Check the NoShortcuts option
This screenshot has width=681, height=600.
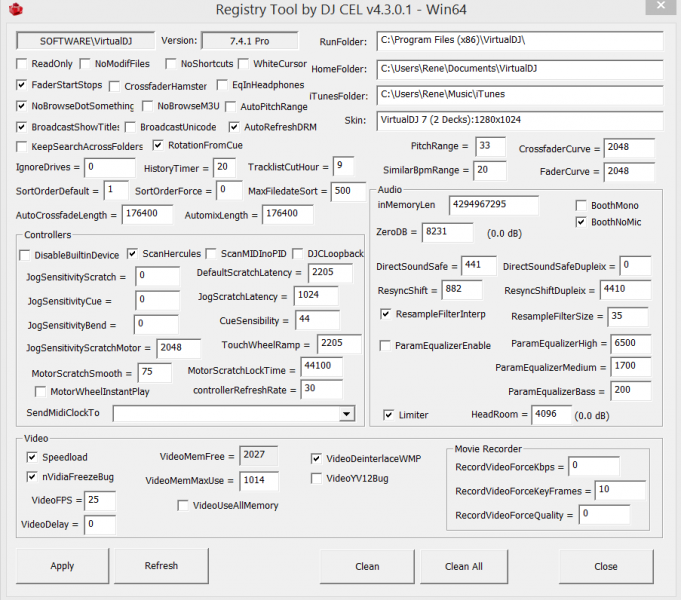click(x=171, y=64)
